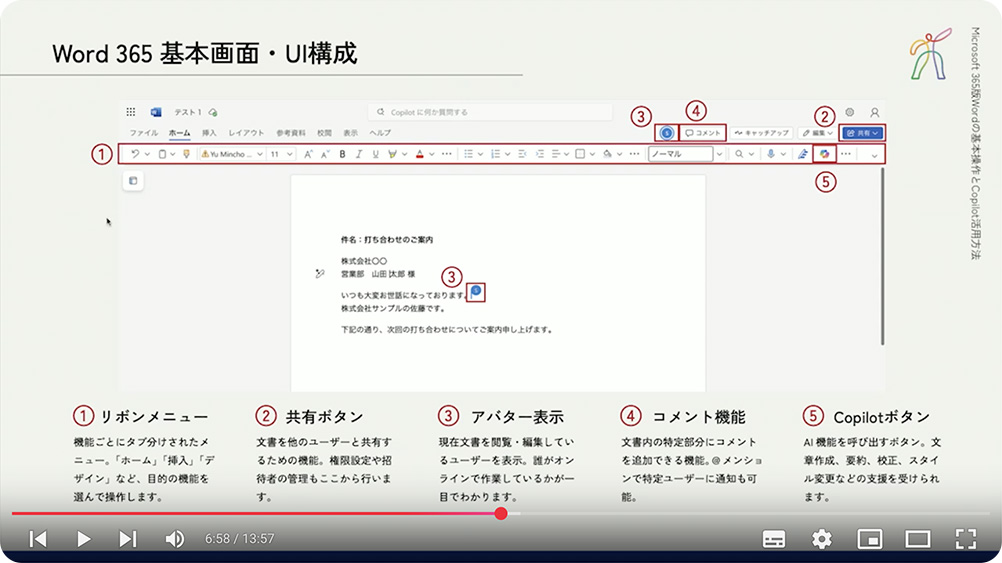Expand the ribbon display options chevron
The height and width of the screenshot is (563, 1002).
click(x=874, y=155)
